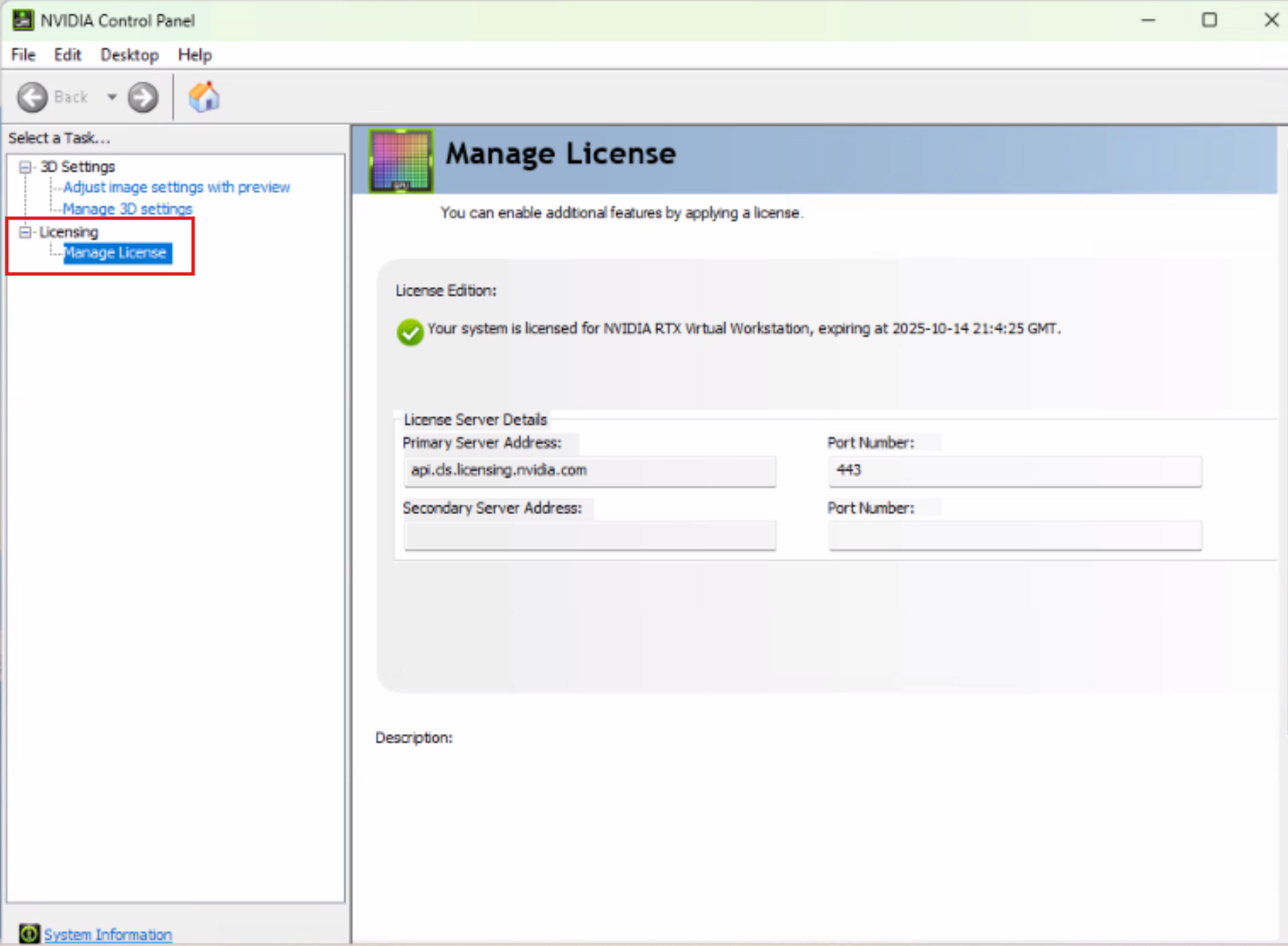This screenshot has height=946, width=1288.
Task: Click the System Information icon
Action: pos(29,934)
